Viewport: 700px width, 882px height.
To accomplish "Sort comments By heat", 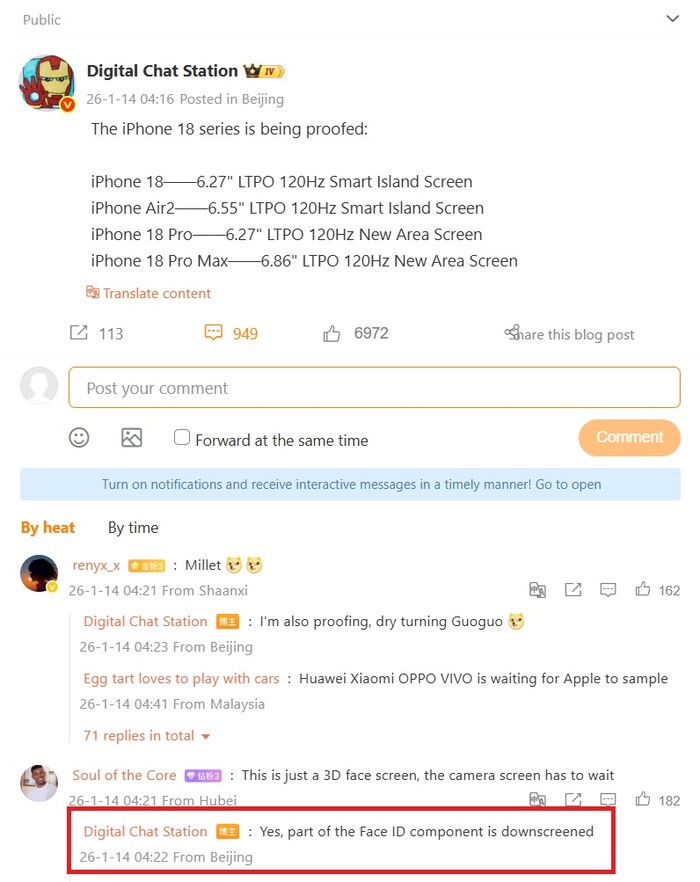I will point(48,528).
